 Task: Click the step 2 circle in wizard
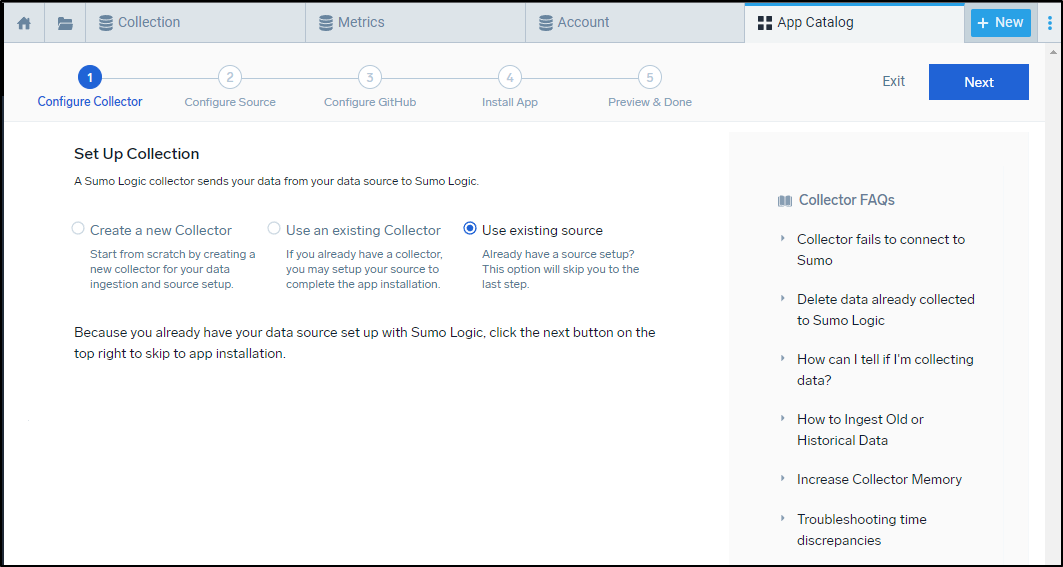[x=230, y=77]
